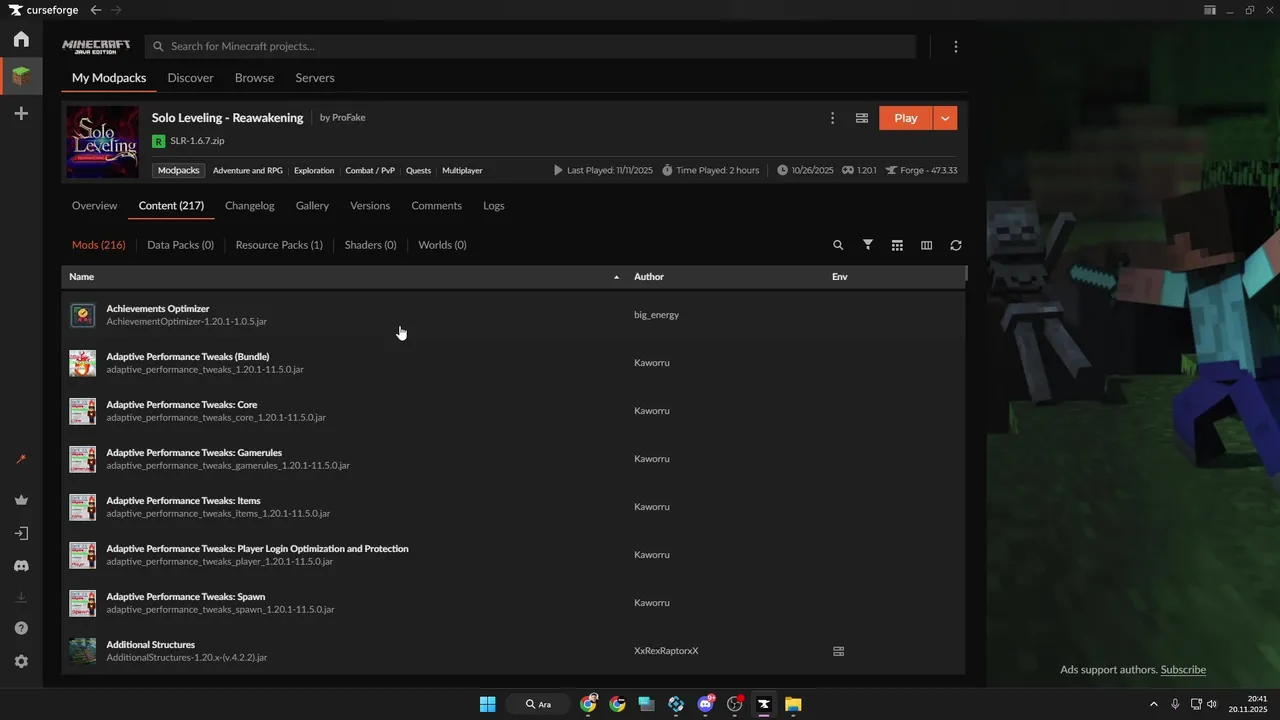
Task: Add a new game with plus icon
Action: coord(21,114)
